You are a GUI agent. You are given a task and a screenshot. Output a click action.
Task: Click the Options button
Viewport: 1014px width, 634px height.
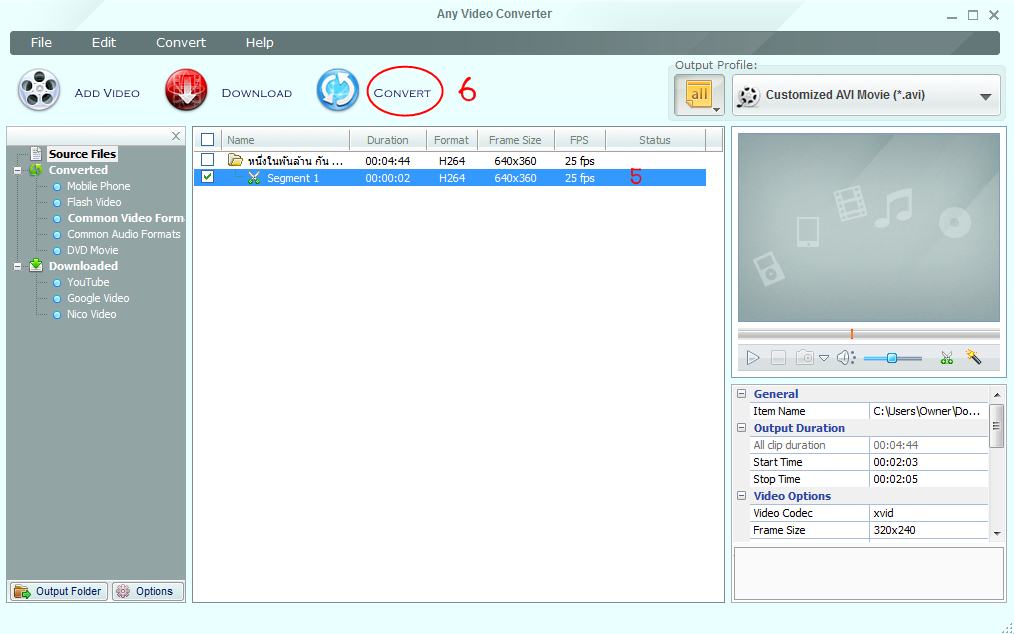(147, 591)
